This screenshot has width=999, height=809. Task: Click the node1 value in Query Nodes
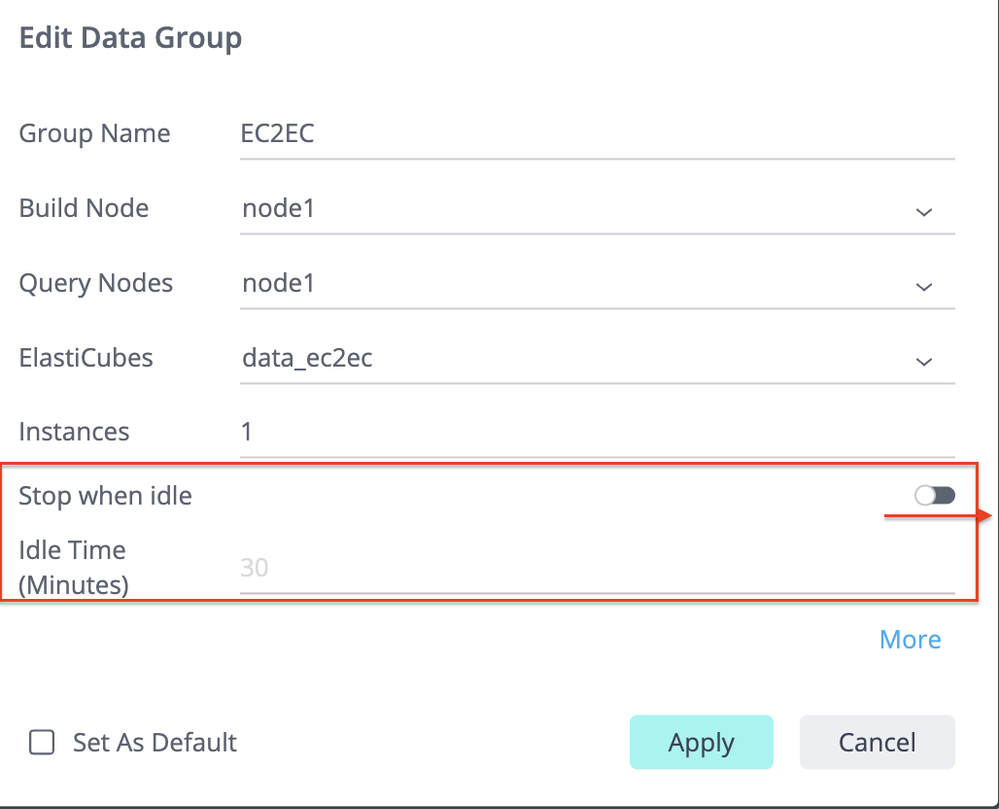coord(279,284)
